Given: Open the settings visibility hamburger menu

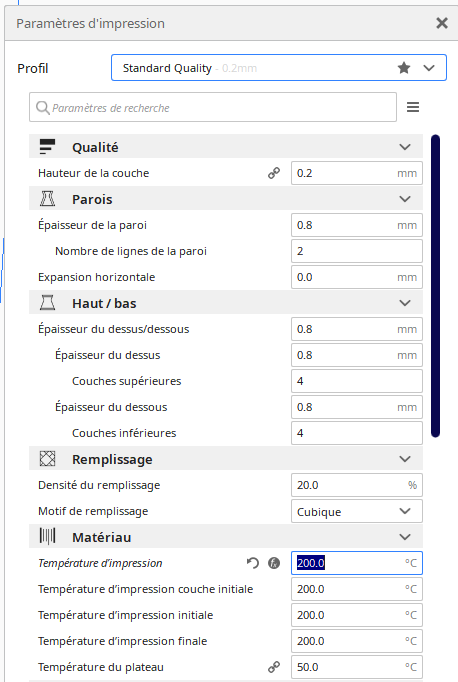Looking at the screenshot, I should pyautogui.click(x=413, y=107).
